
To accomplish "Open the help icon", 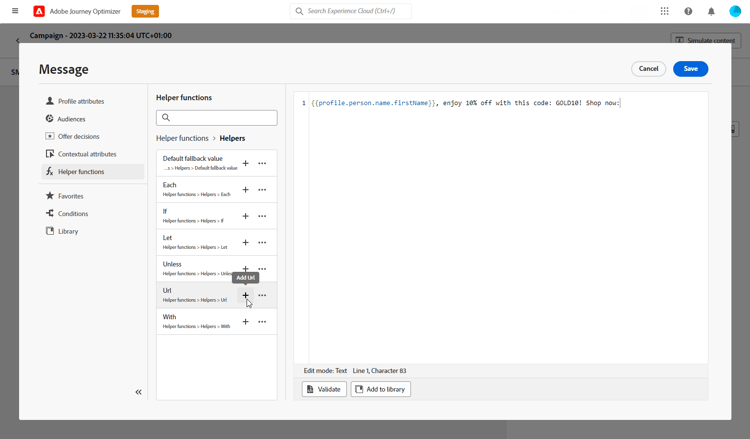I will tap(688, 11).
